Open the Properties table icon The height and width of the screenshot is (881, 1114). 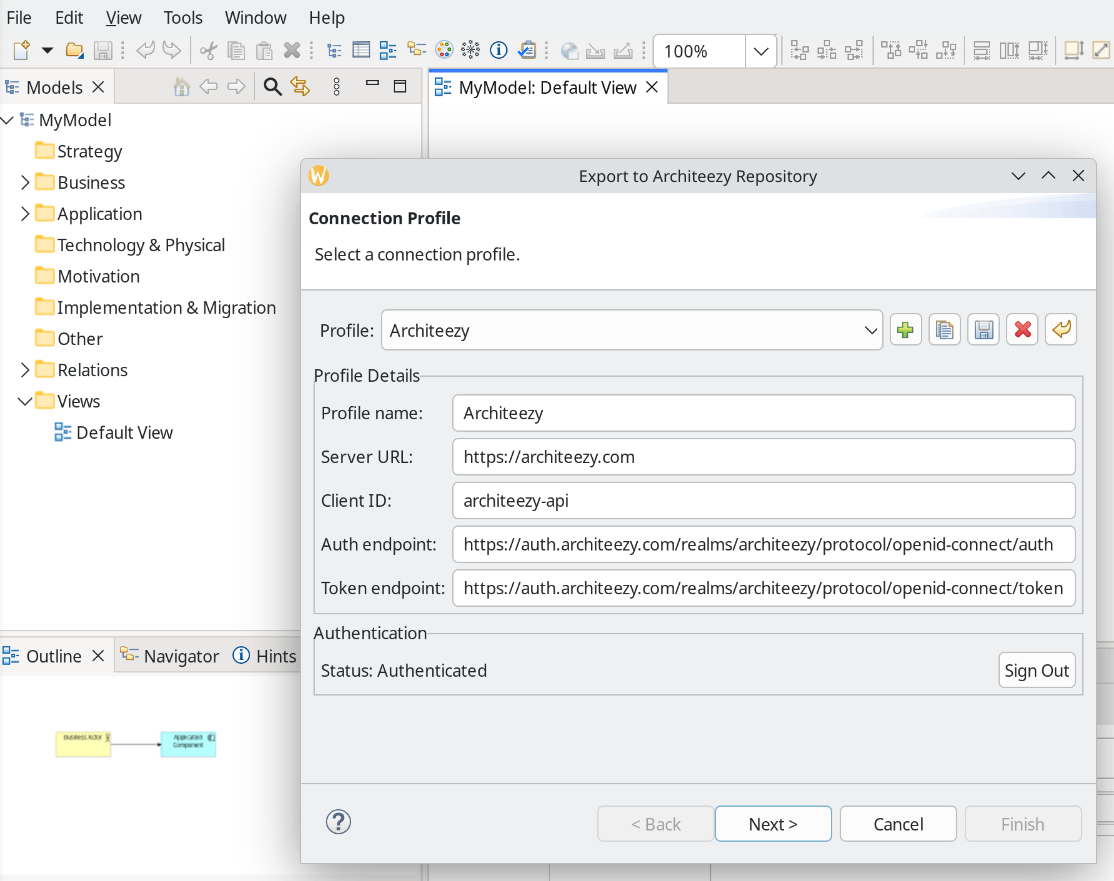click(361, 50)
